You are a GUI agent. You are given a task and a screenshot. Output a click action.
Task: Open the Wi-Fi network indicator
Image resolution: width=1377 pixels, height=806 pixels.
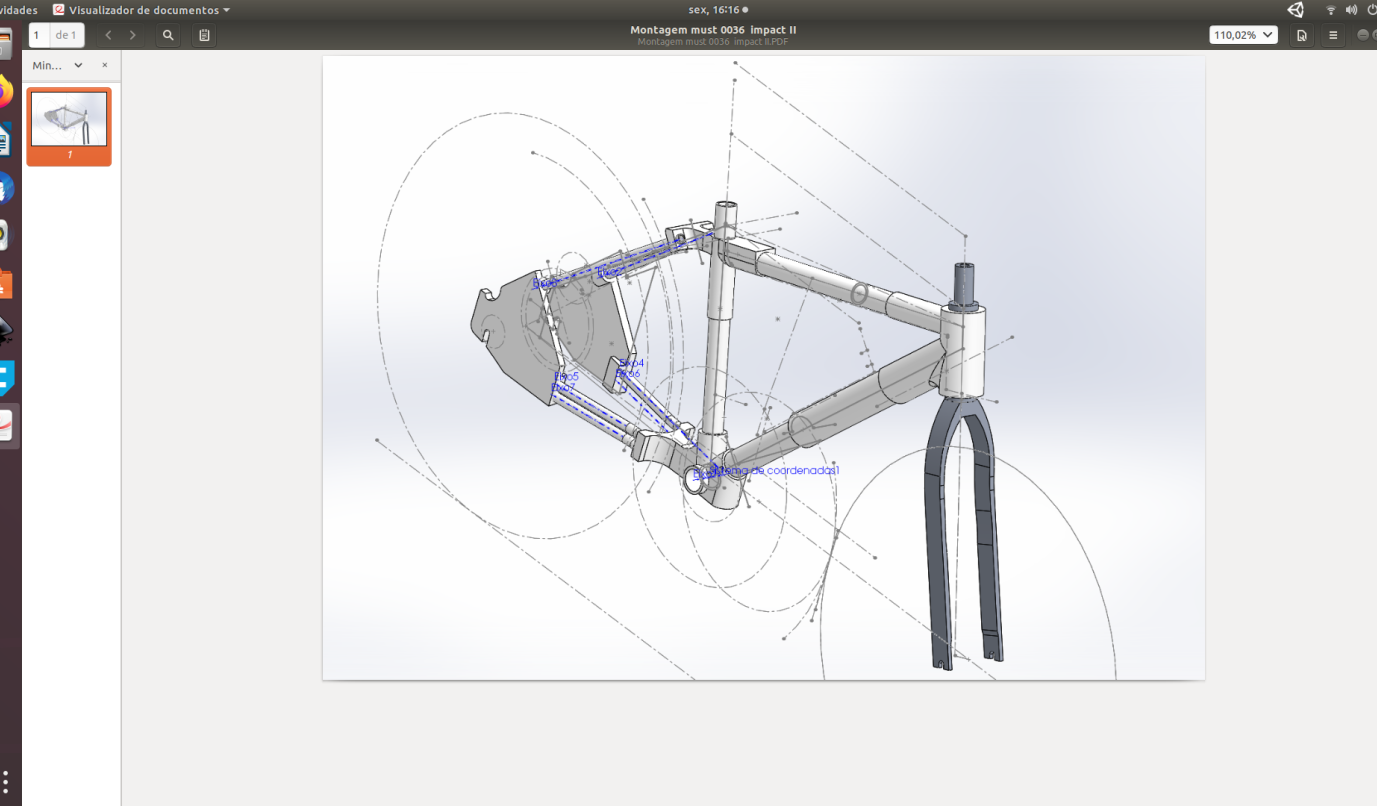click(x=1331, y=10)
